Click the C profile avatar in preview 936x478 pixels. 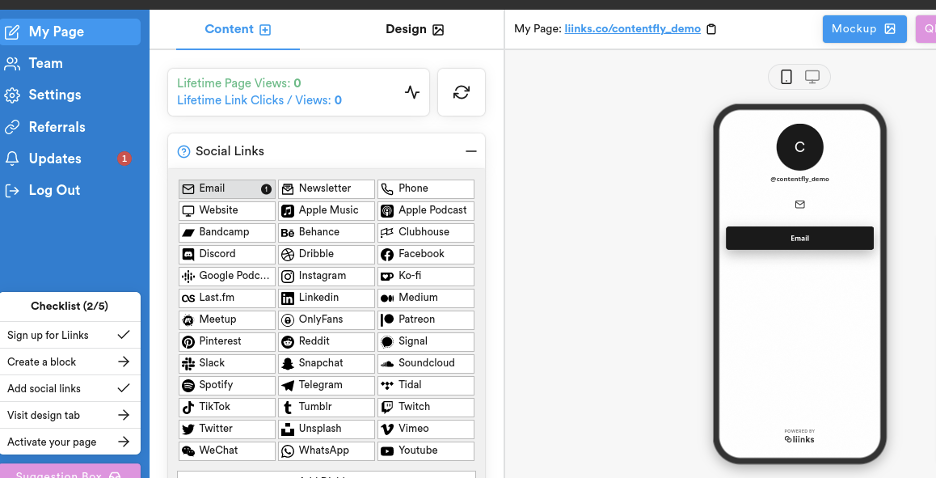click(x=799, y=147)
